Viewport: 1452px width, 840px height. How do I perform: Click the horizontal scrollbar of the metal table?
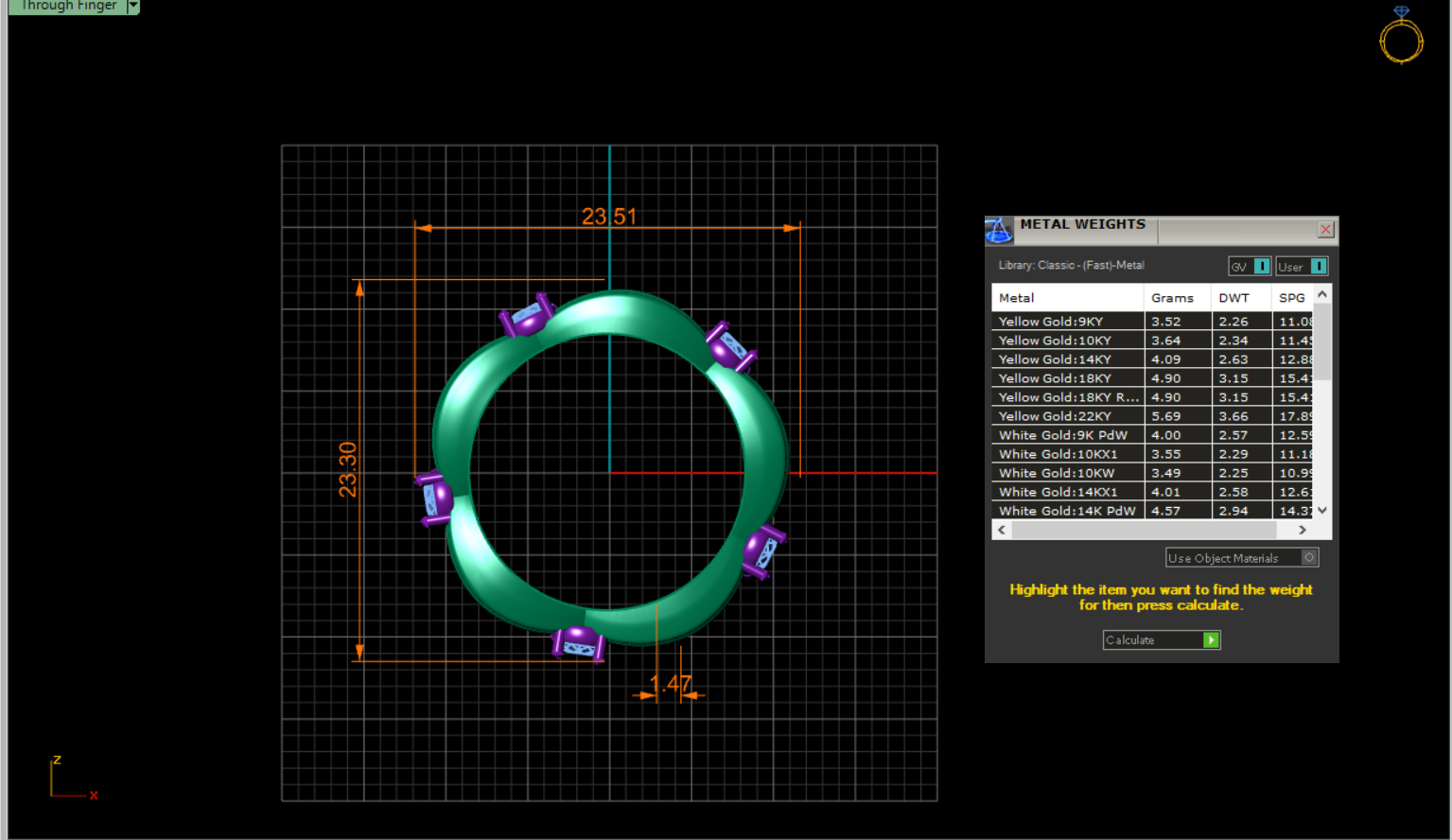point(1143,530)
